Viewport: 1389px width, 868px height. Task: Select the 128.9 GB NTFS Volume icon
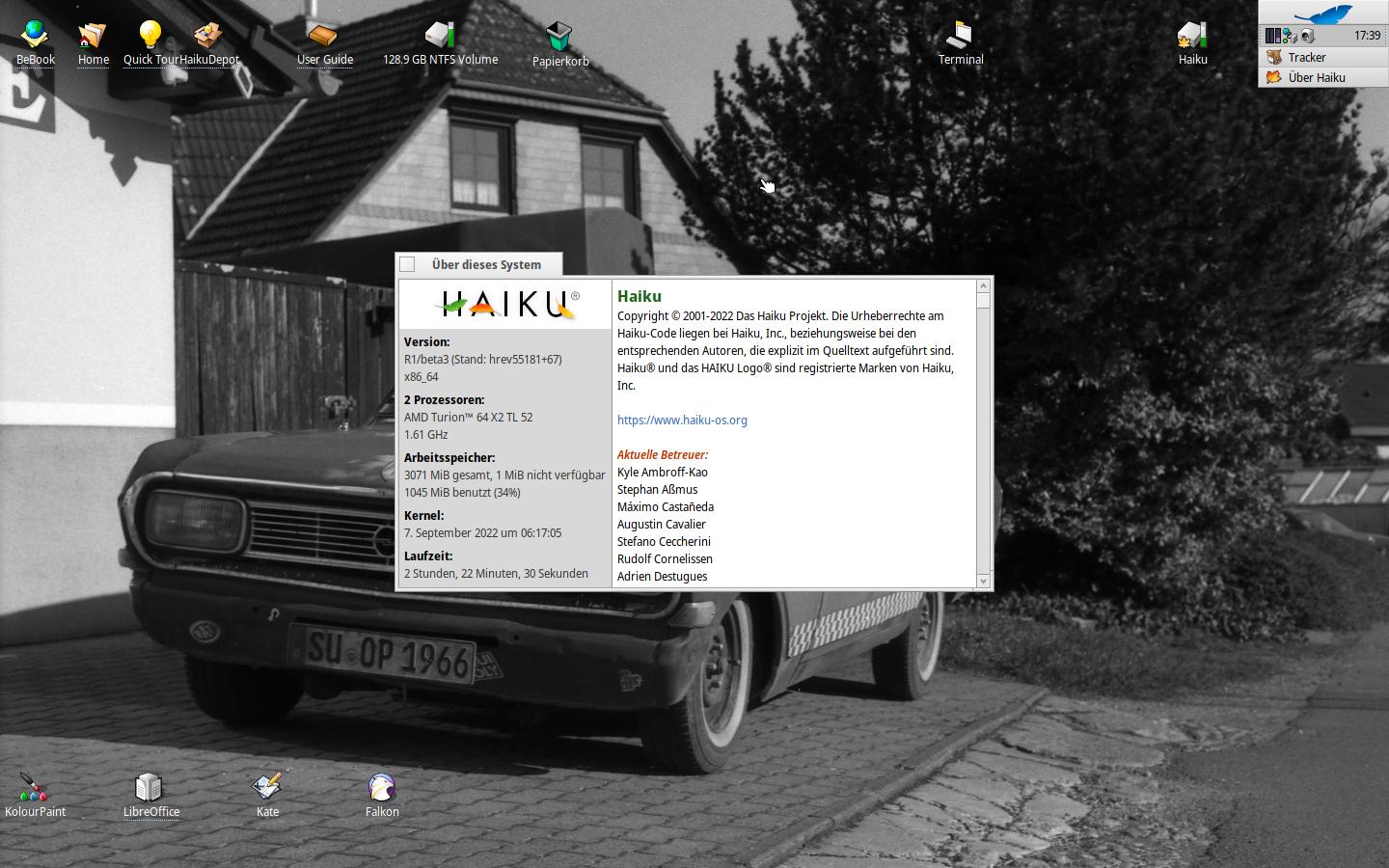point(440,36)
